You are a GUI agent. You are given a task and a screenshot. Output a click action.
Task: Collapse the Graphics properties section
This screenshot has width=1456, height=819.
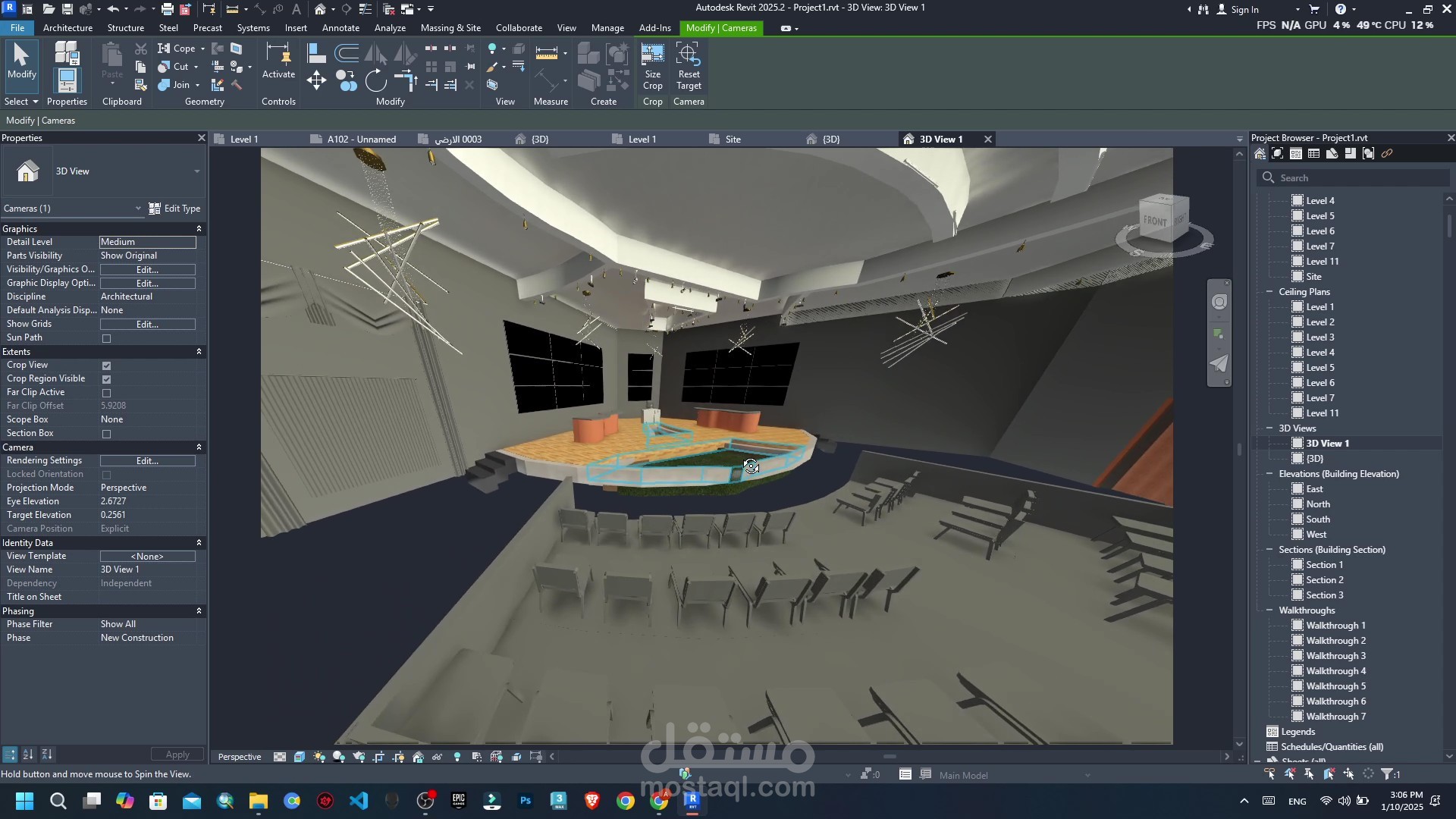pyautogui.click(x=199, y=229)
